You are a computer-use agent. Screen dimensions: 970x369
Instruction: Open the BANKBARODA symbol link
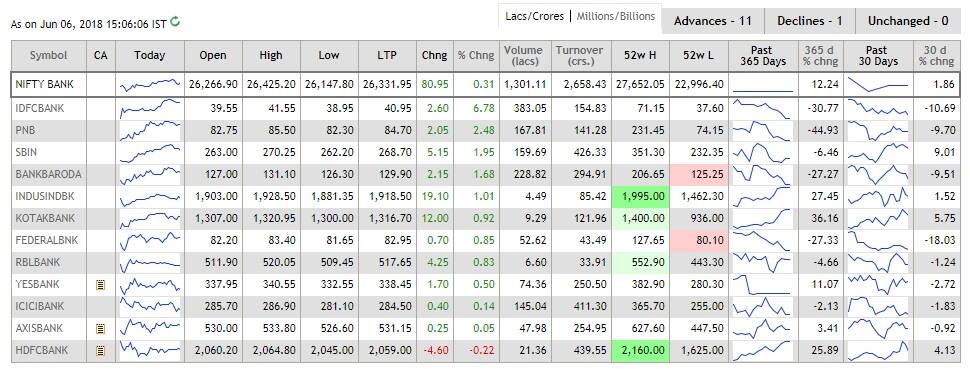pyautogui.click(x=48, y=175)
